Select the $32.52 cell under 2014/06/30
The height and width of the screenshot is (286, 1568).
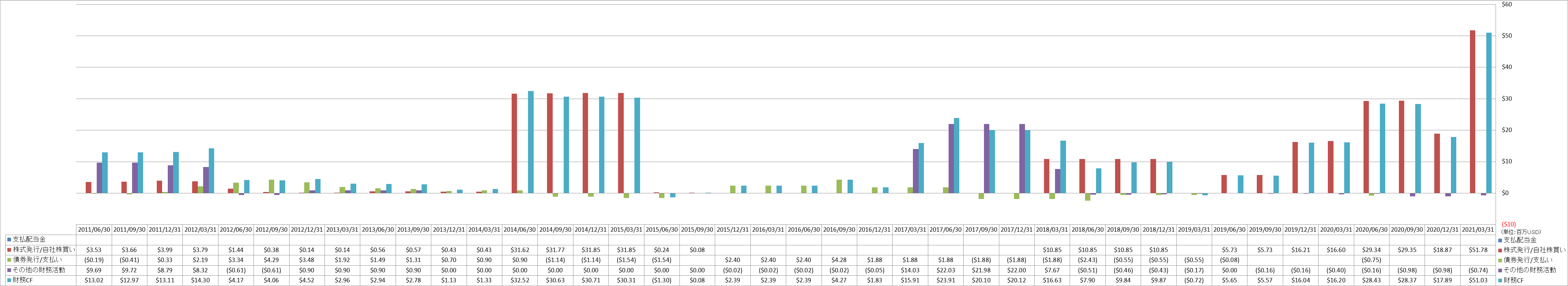[x=520, y=281]
